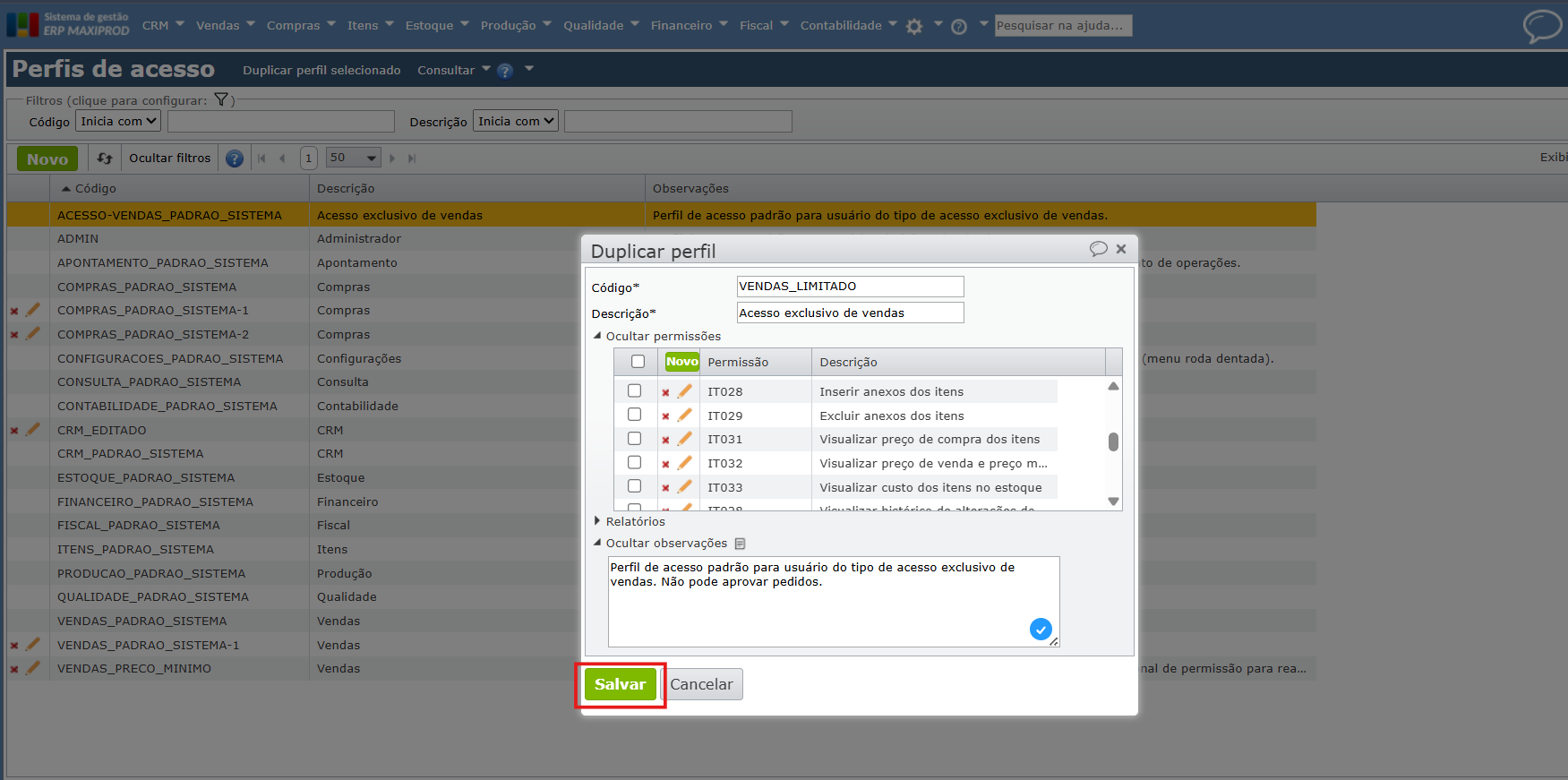Edit permission IT031 with pencil icon
The width and height of the screenshot is (1568, 780).
coord(685,440)
